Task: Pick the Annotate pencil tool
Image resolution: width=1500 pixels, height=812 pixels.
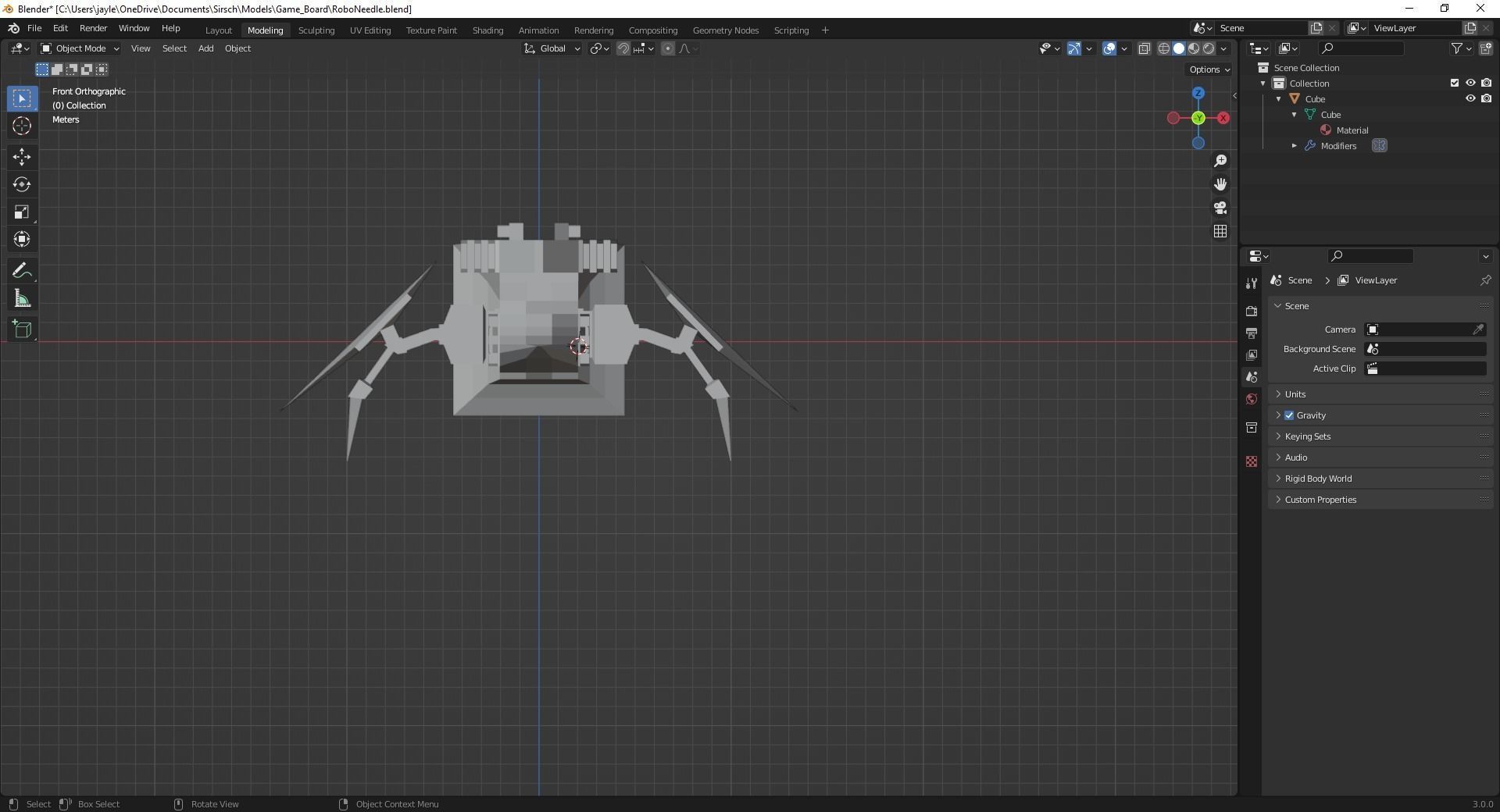Action: click(22, 271)
